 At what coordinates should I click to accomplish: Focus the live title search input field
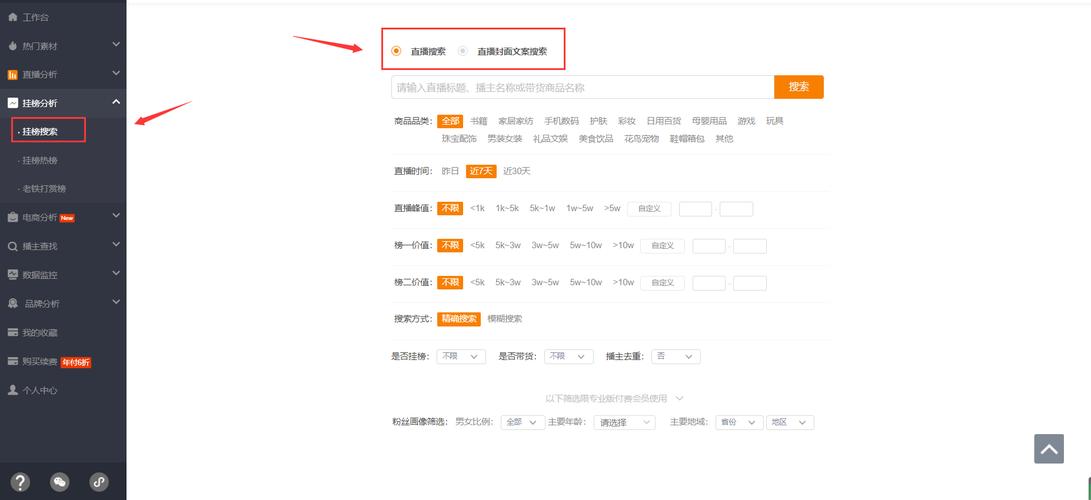pos(582,87)
